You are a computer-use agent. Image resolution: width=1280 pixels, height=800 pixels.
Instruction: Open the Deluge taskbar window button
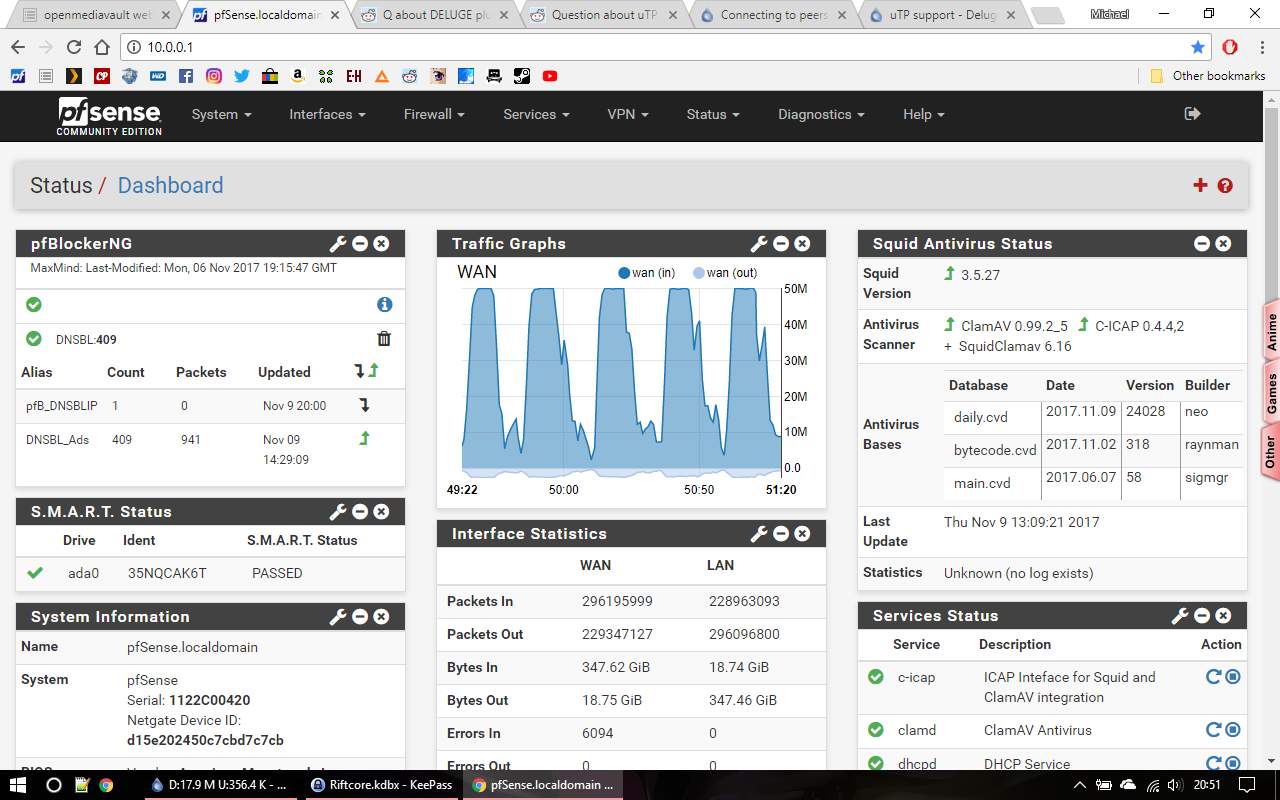pos(222,785)
